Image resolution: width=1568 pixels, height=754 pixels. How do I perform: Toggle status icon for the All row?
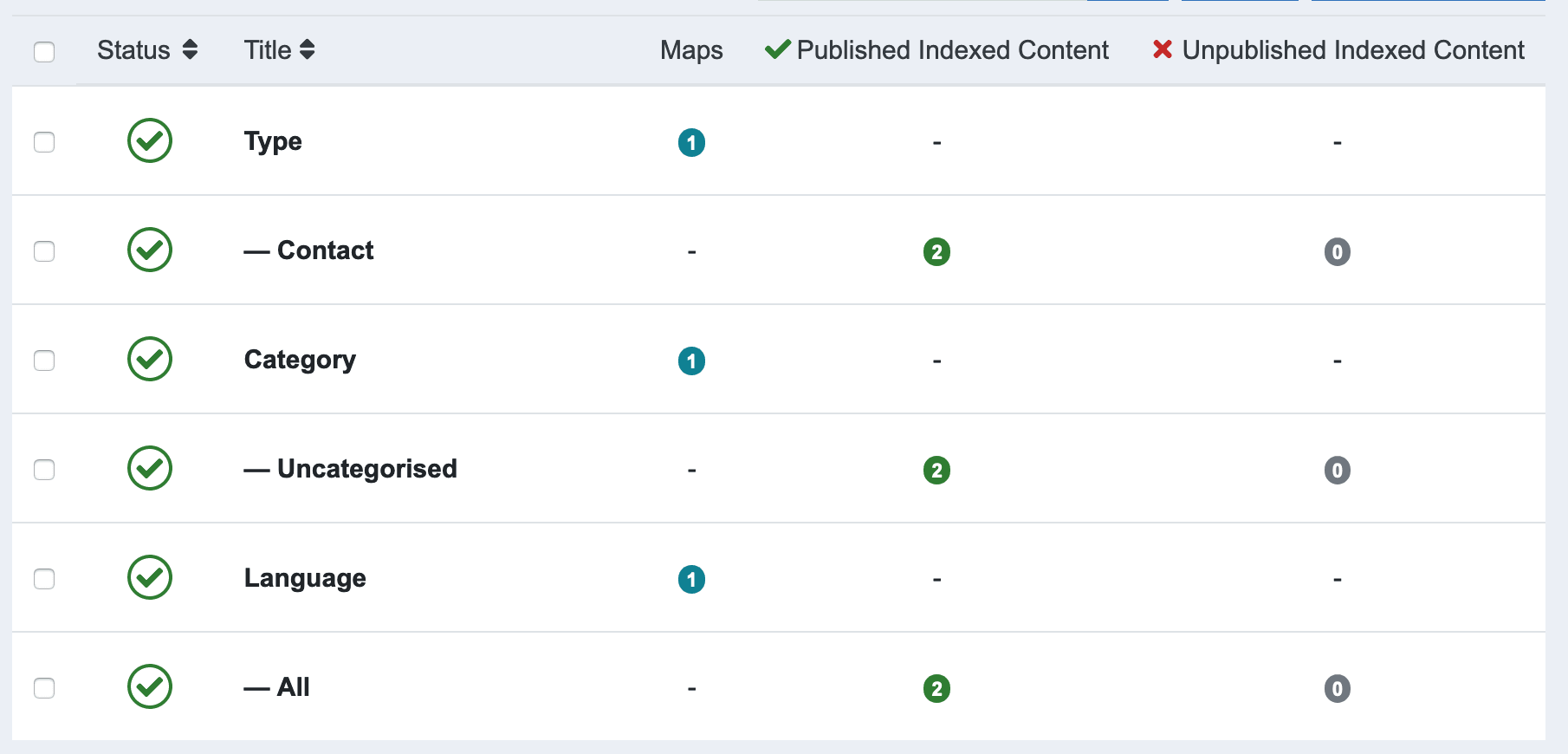(x=150, y=687)
